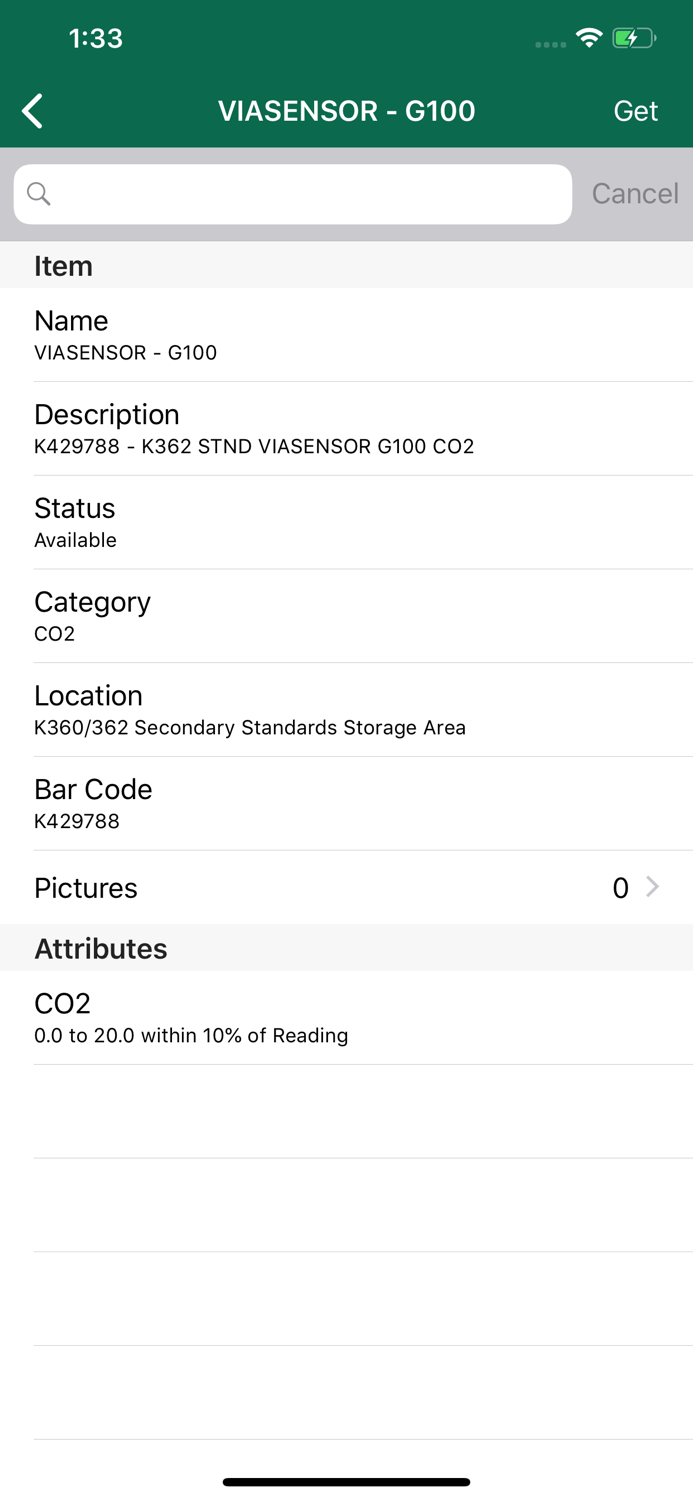The height and width of the screenshot is (1500, 693).
Task: Tap the CO2 attribute row
Action: pyautogui.click(x=346, y=1016)
